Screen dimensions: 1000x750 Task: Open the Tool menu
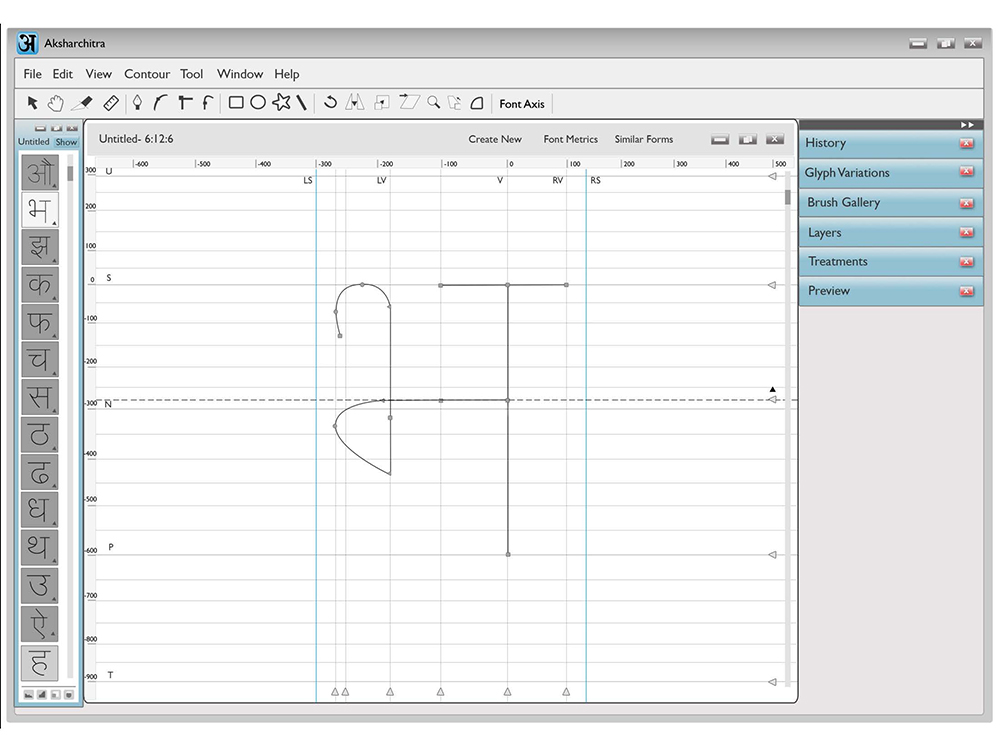tap(191, 74)
